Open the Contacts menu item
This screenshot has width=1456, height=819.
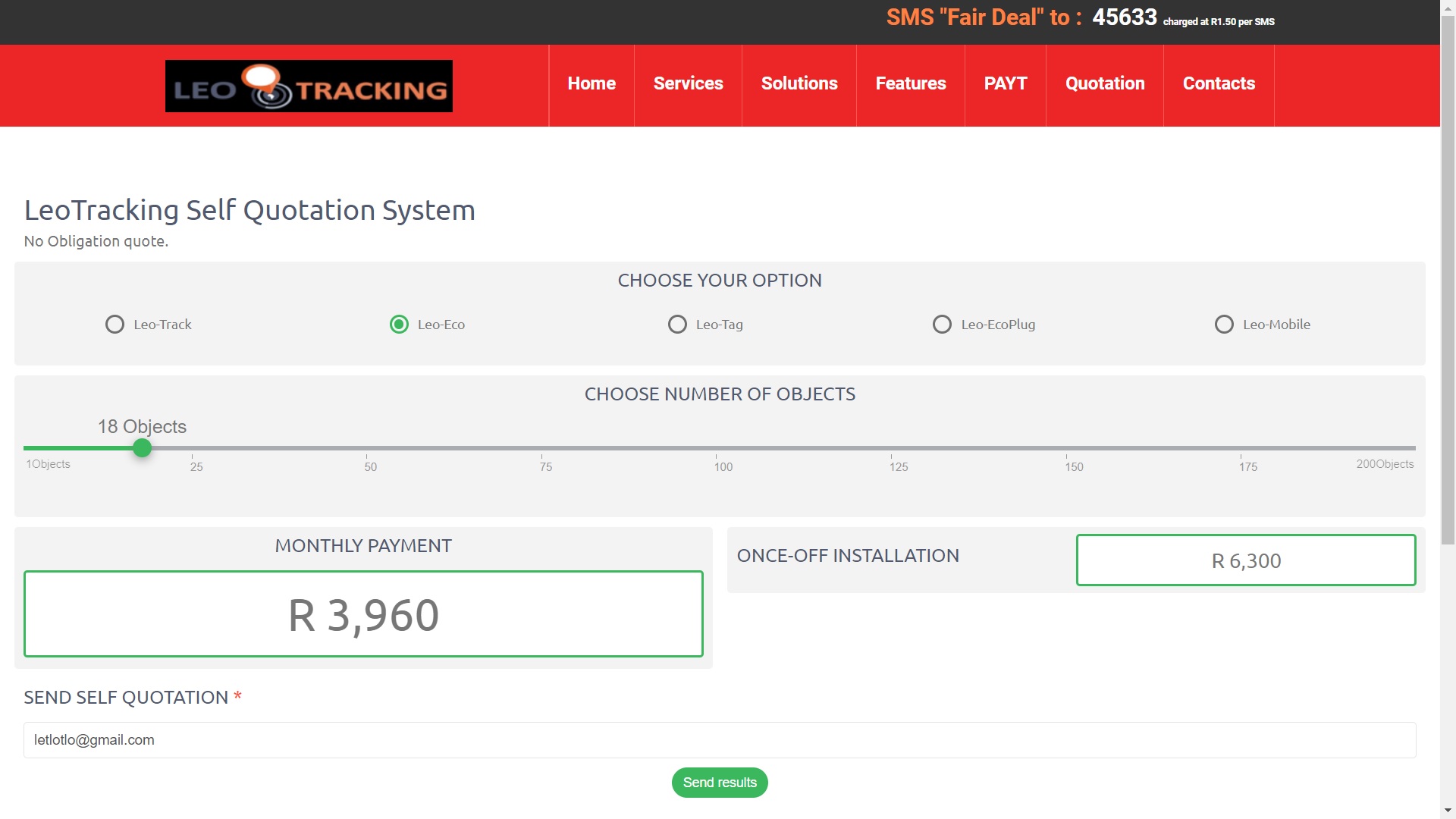(x=1219, y=83)
